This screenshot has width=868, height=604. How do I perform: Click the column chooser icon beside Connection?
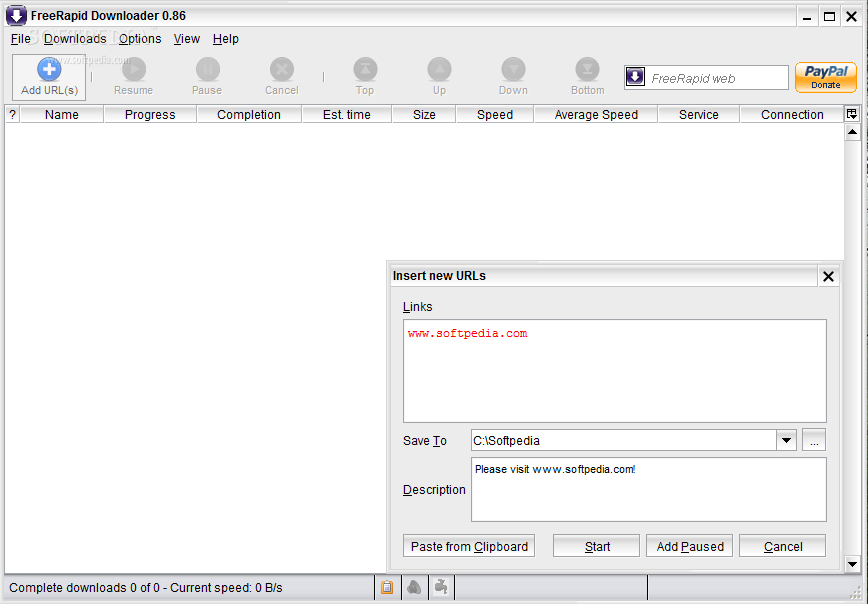851,115
